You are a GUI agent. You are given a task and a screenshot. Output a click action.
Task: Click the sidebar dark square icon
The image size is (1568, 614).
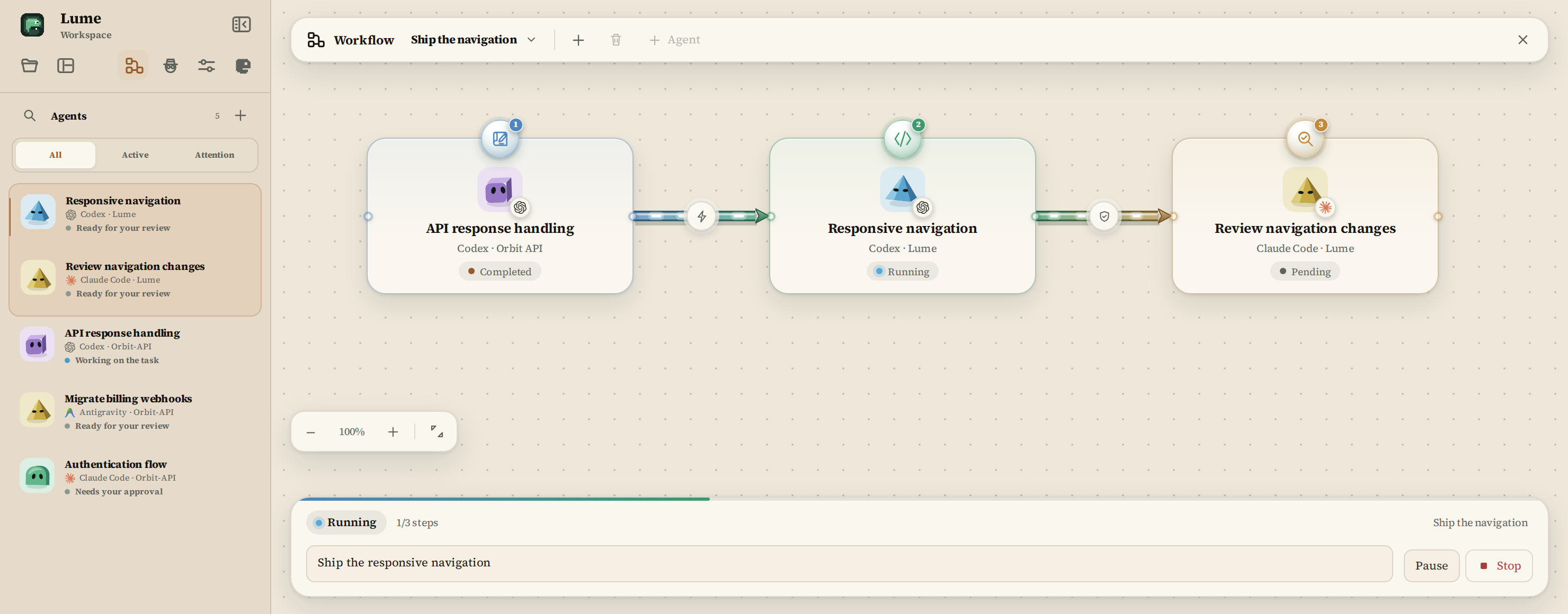pyautogui.click(x=243, y=66)
